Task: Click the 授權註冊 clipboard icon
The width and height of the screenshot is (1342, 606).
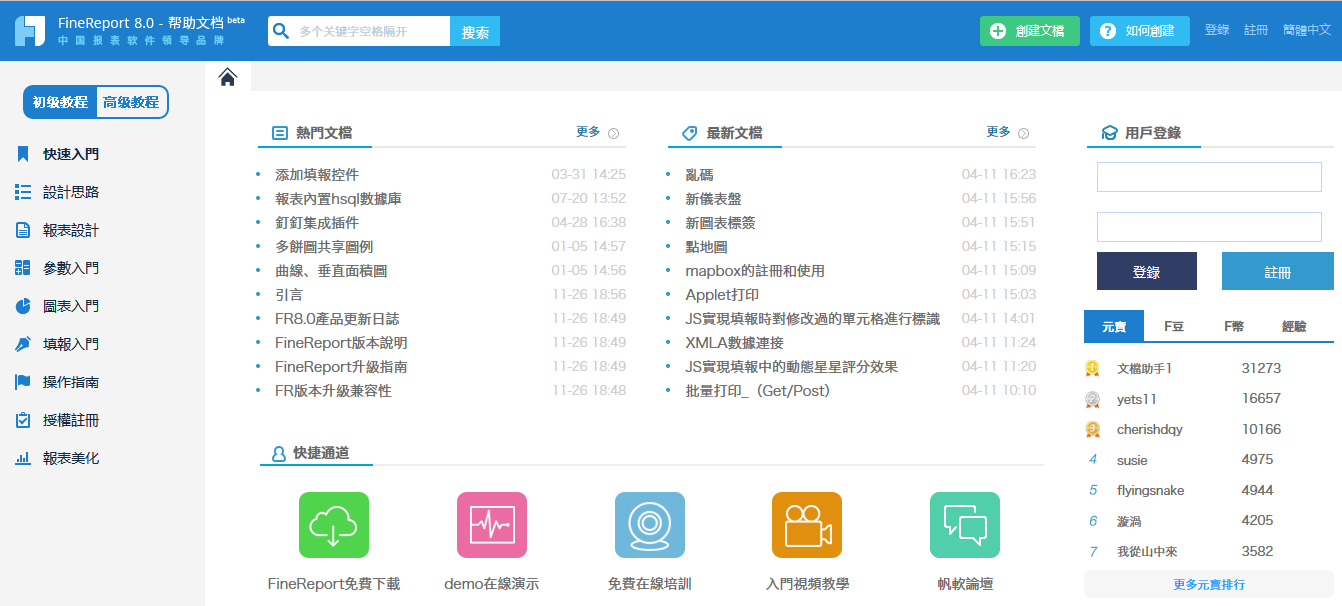Action: click(x=23, y=420)
